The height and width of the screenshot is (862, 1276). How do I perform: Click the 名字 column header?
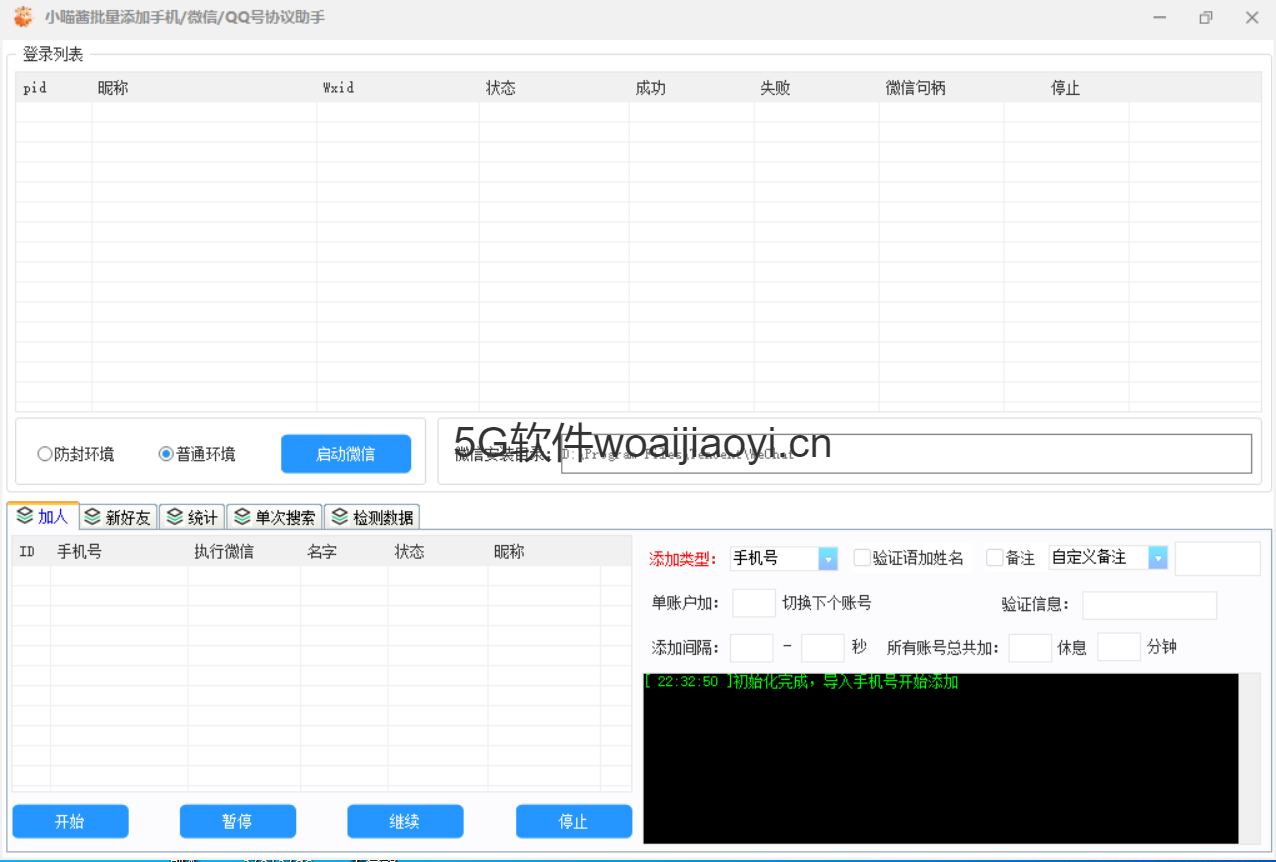[344, 552]
